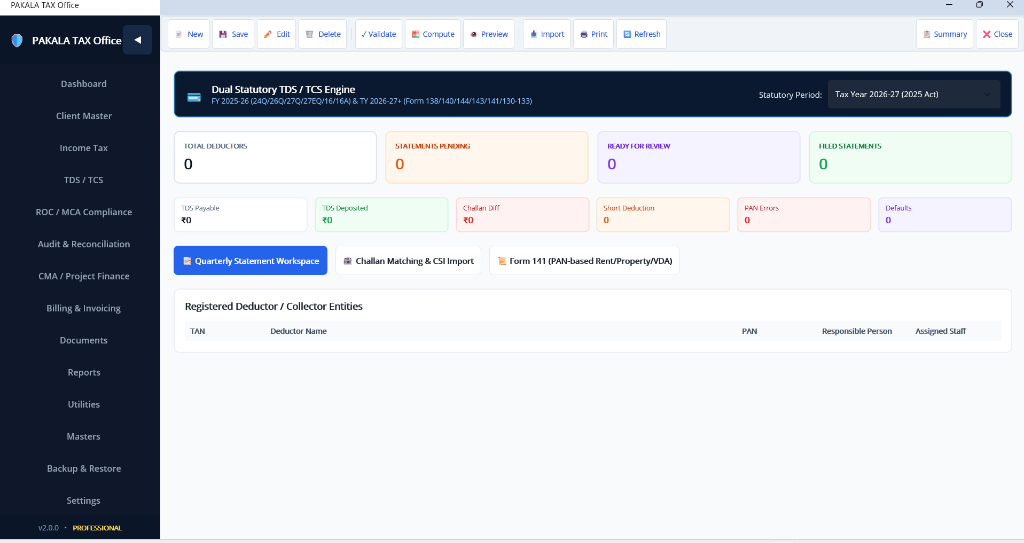
Task: Click the PAN Errors tile
Action: (x=804, y=214)
